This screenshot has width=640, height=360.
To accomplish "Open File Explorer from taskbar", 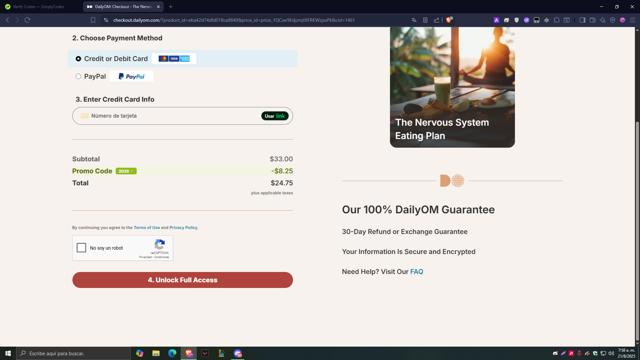I will (156, 353).
